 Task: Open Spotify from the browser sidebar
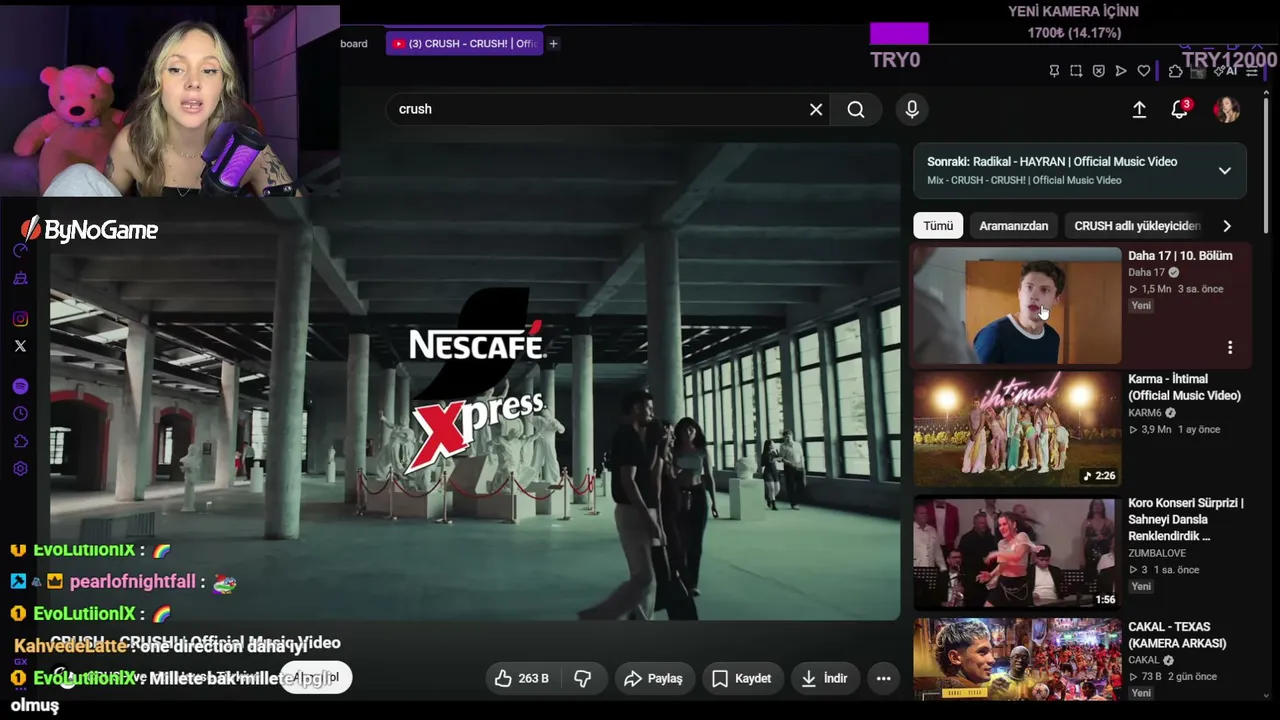20,386
